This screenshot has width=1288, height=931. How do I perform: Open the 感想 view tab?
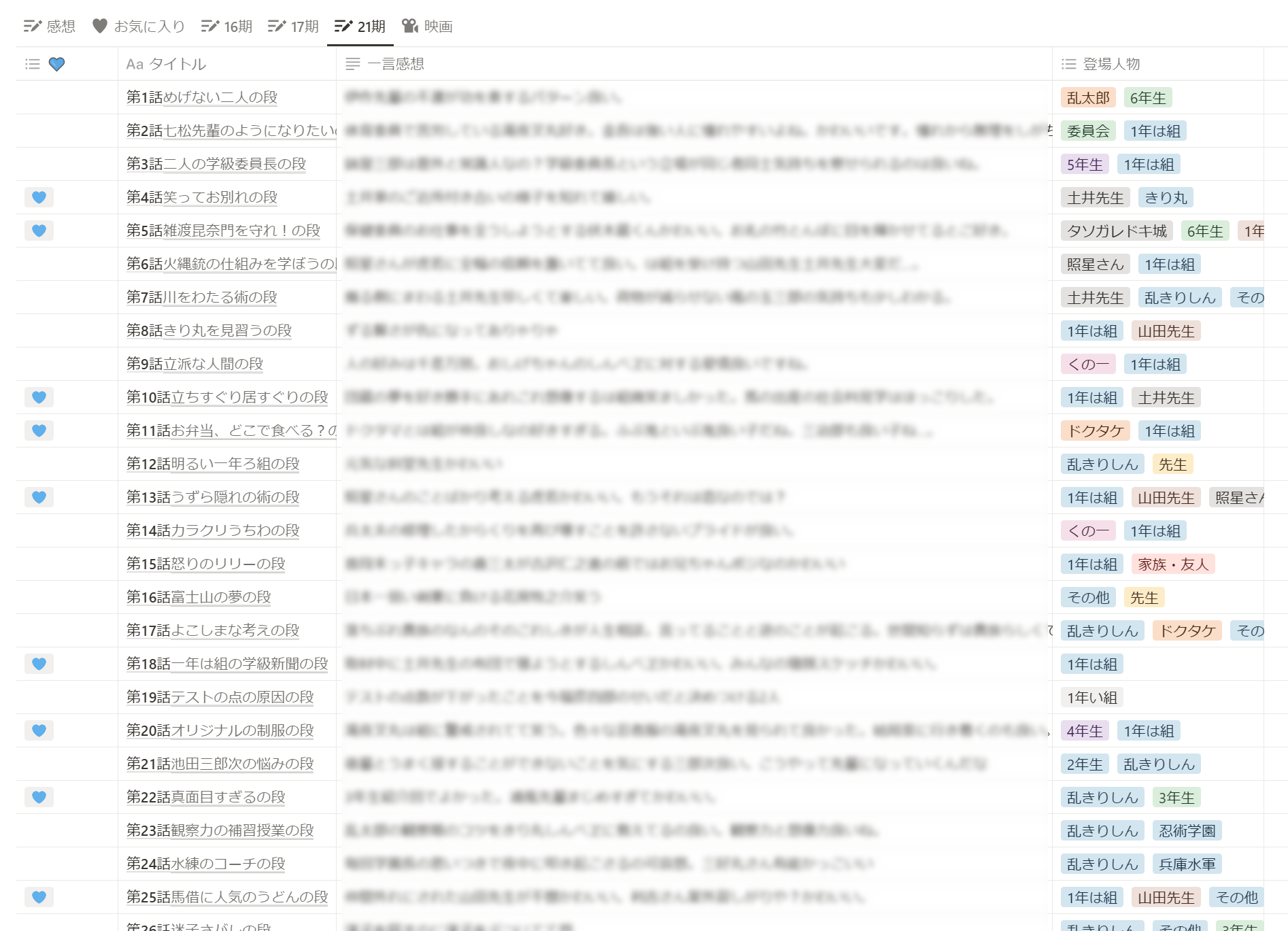point(50,27)
